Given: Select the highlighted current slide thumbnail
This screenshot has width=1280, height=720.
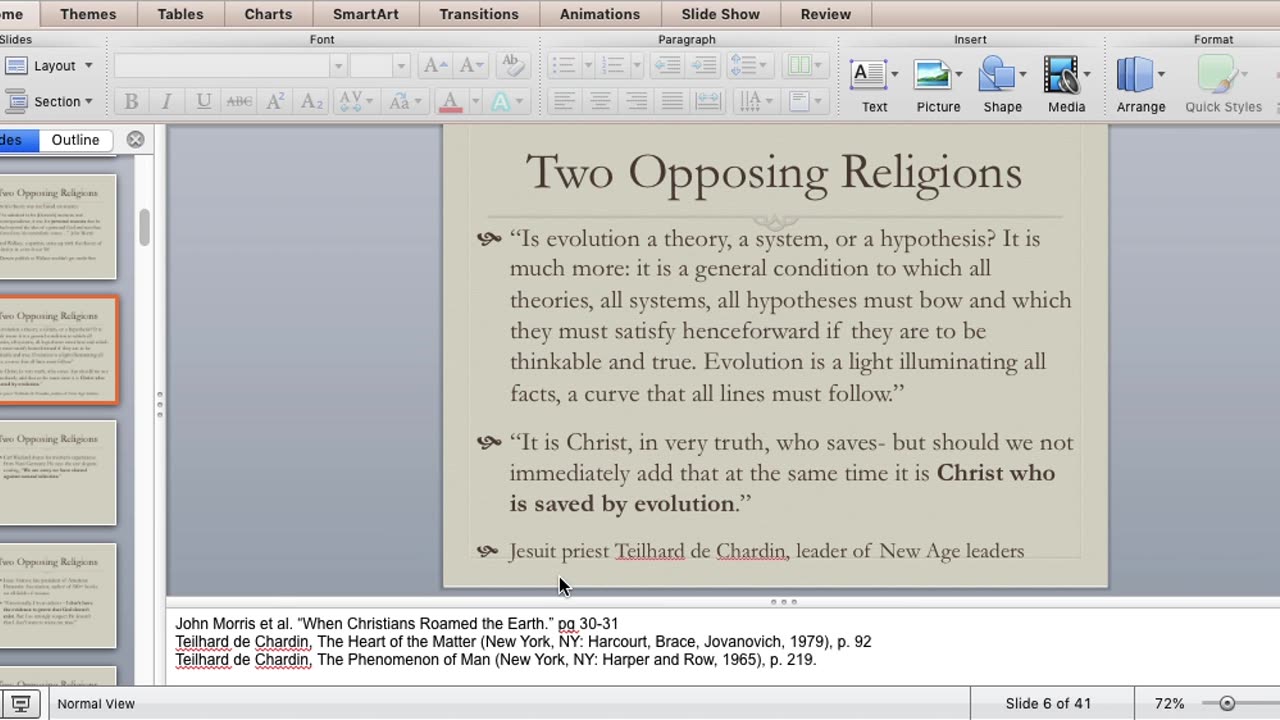Looking at the screenshot, I should [x=58, y=350].
